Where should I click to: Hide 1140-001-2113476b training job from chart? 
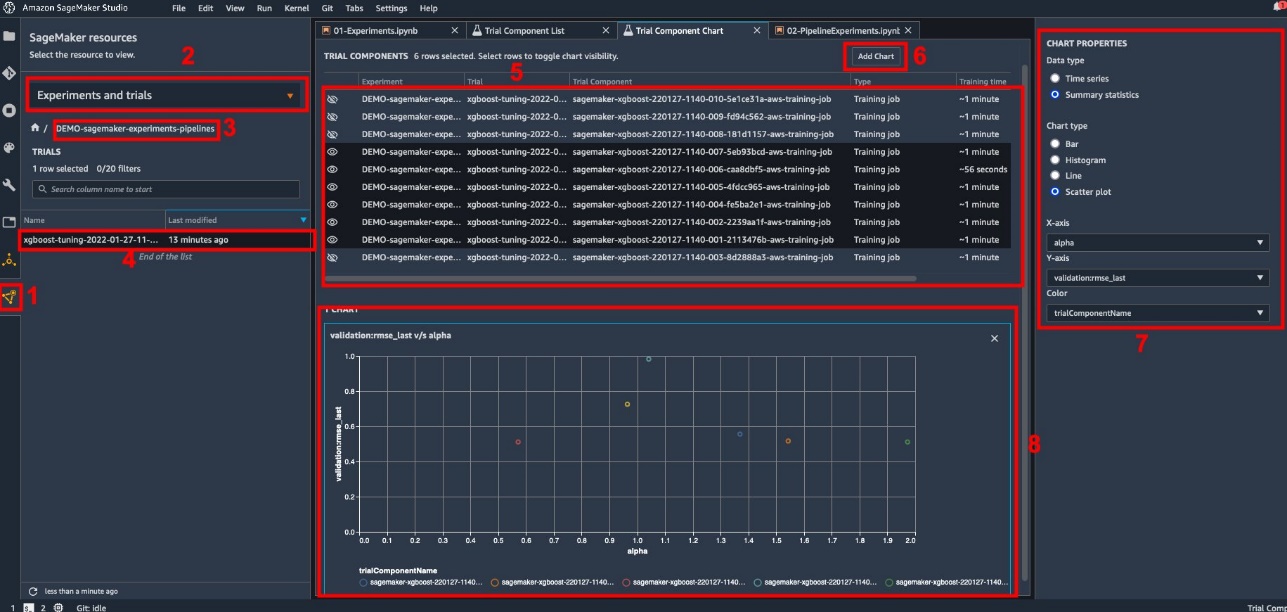click(332, 240)
